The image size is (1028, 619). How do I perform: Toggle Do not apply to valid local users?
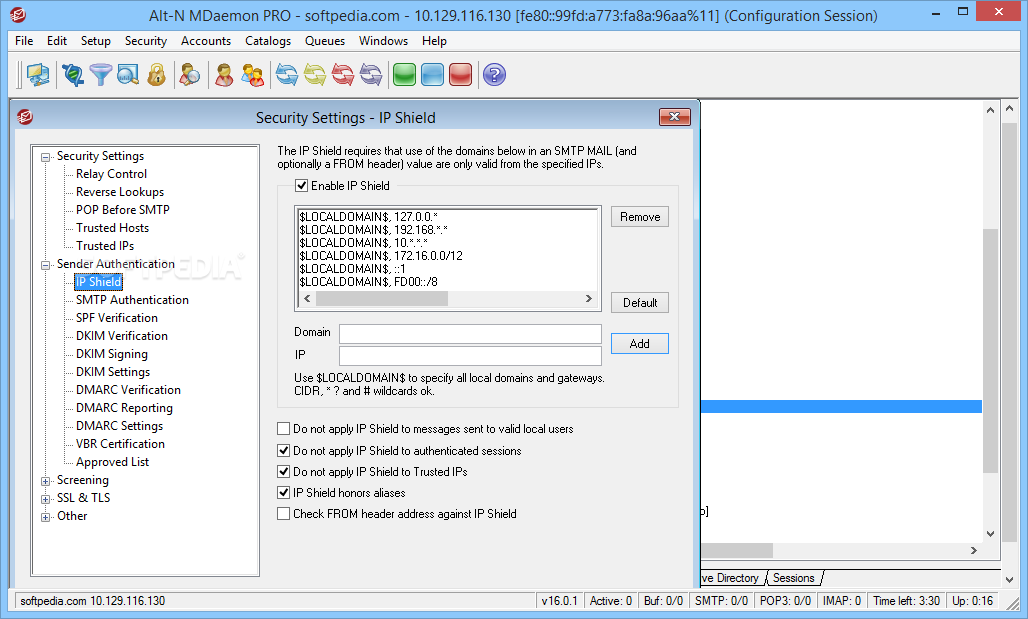[283, 429]
